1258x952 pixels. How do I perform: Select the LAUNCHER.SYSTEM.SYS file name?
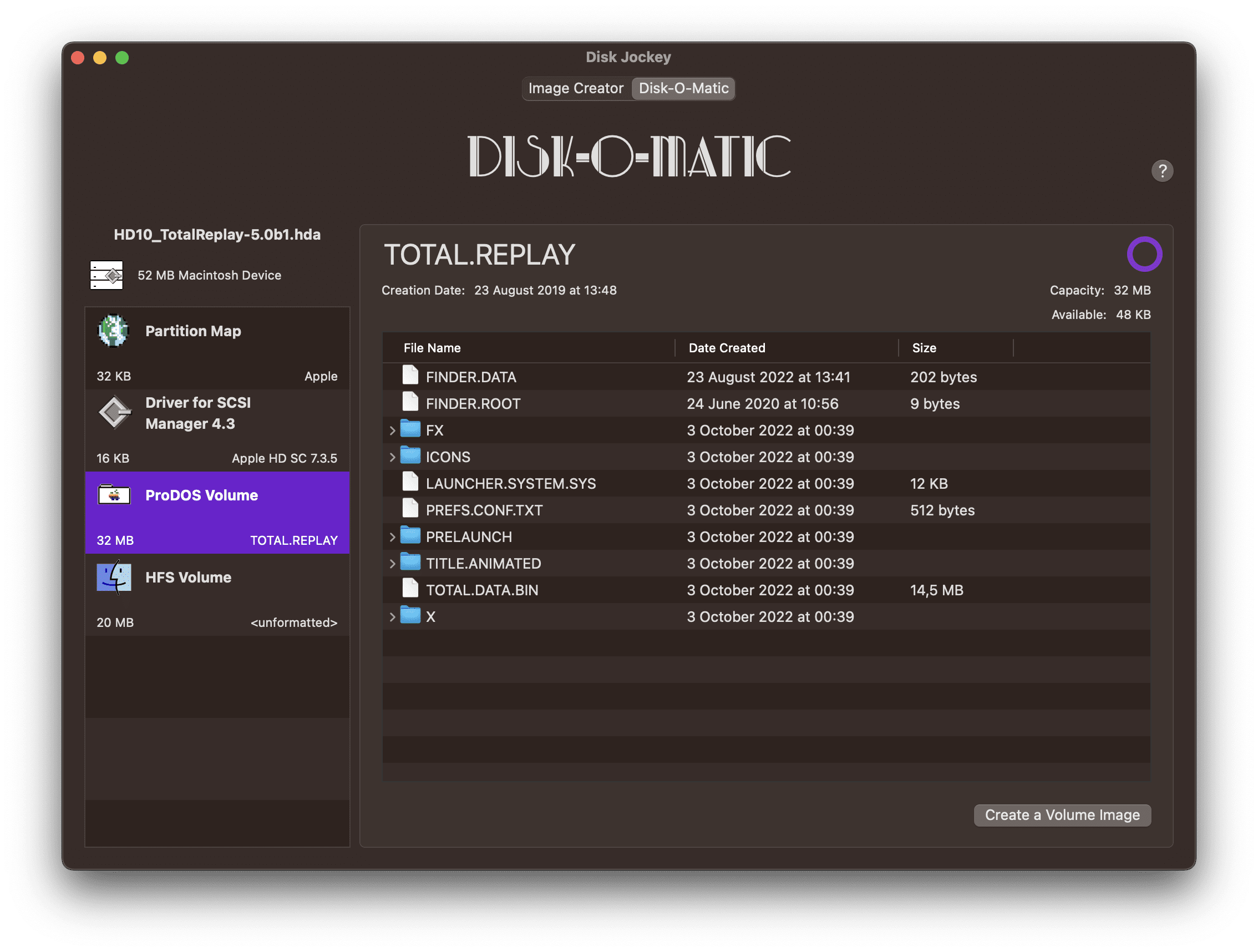[511, 483]
